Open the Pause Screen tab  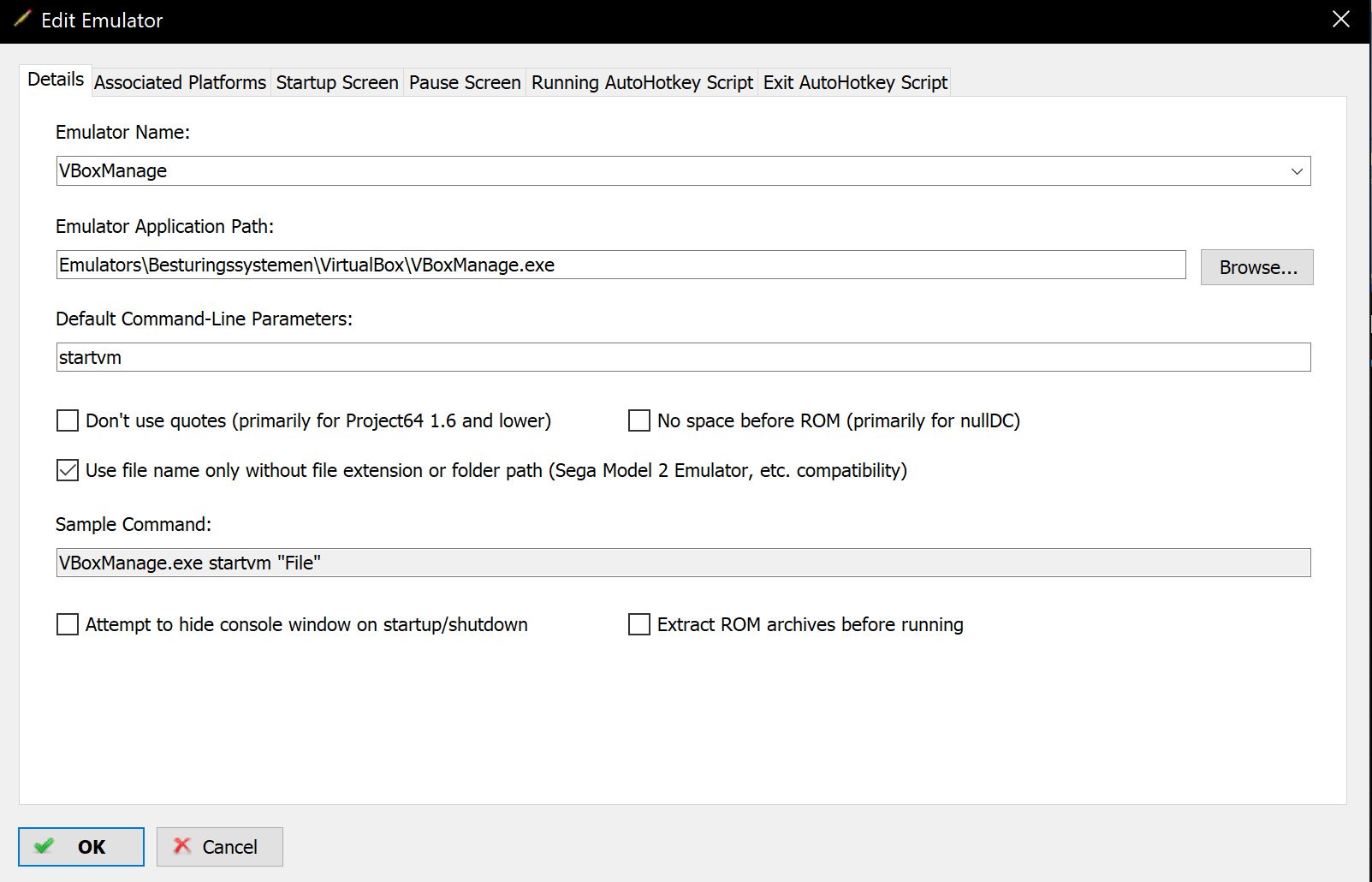465,82
